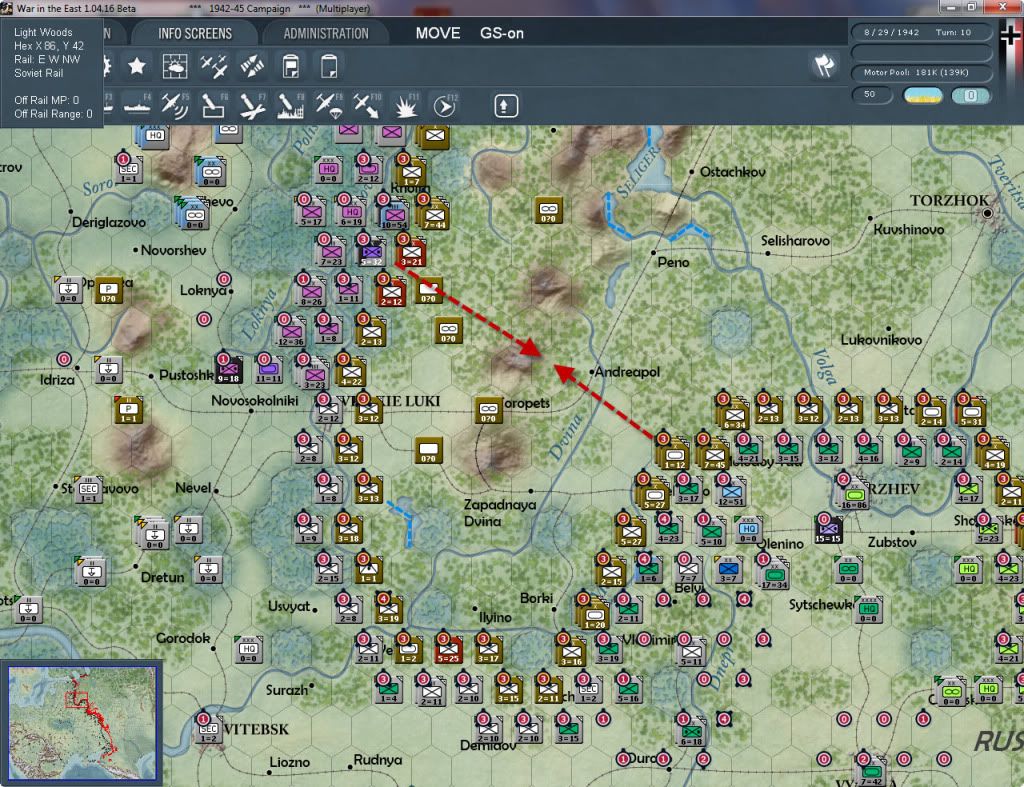Click the MOVE mode label
The image size is (1024, 787).
[438, 33]
